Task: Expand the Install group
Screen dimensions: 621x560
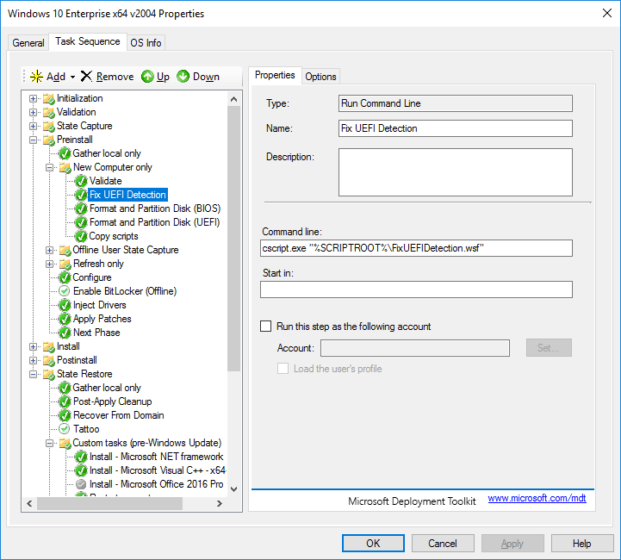Action: [x=33, y=347]
